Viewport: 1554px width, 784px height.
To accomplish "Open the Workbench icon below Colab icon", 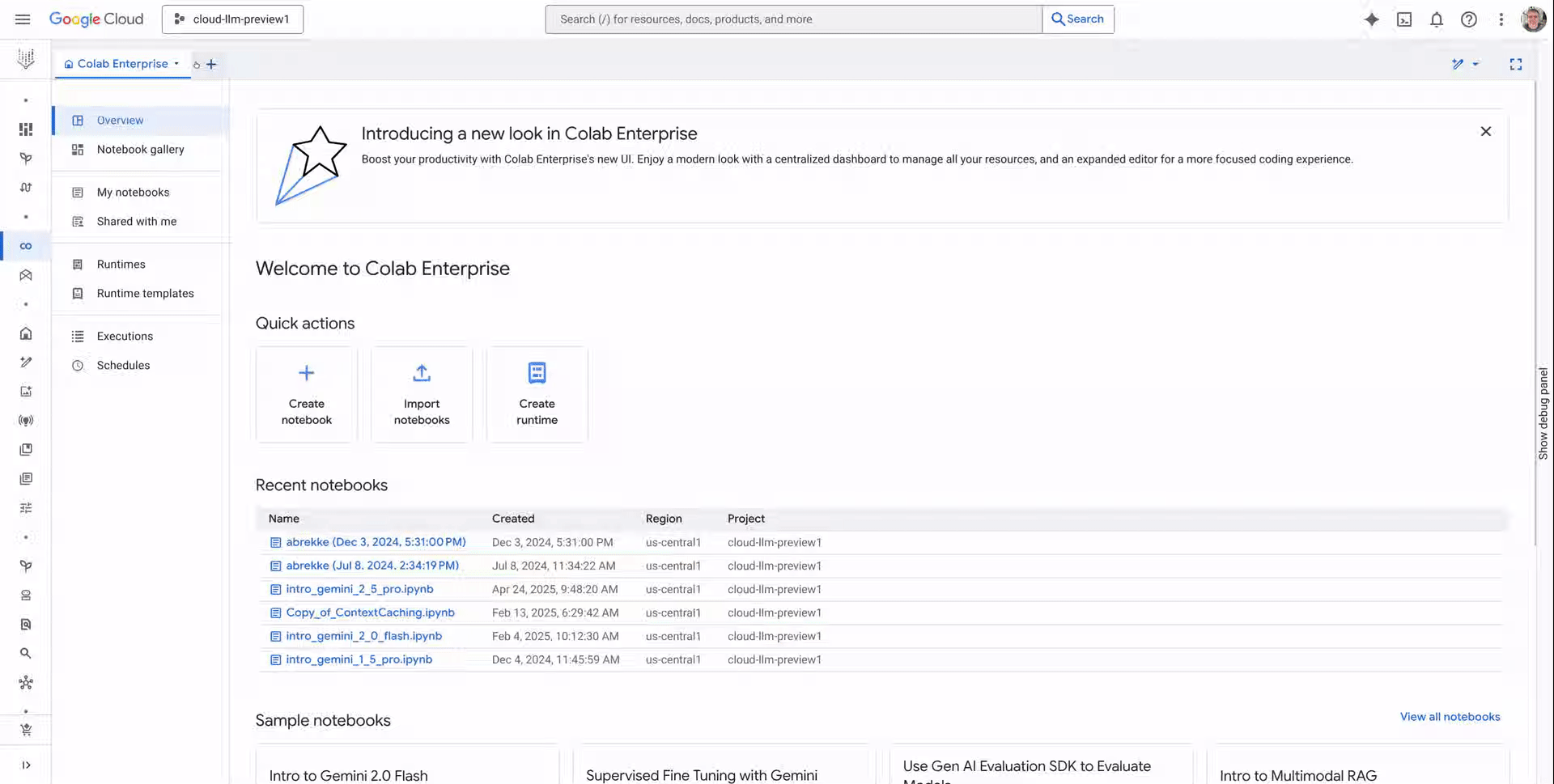I will point(26,275).
